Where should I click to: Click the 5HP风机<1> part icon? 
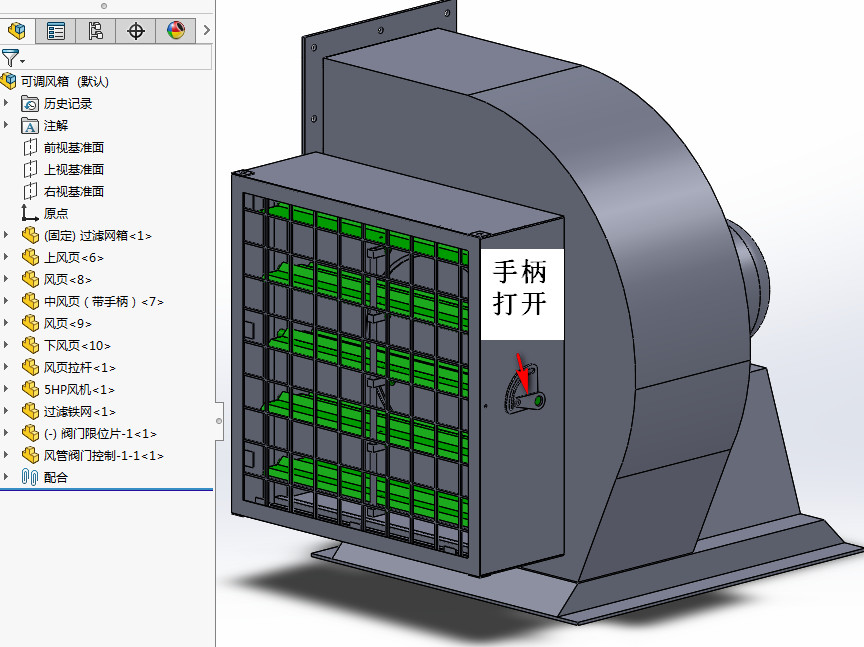(x=30, y=390)
